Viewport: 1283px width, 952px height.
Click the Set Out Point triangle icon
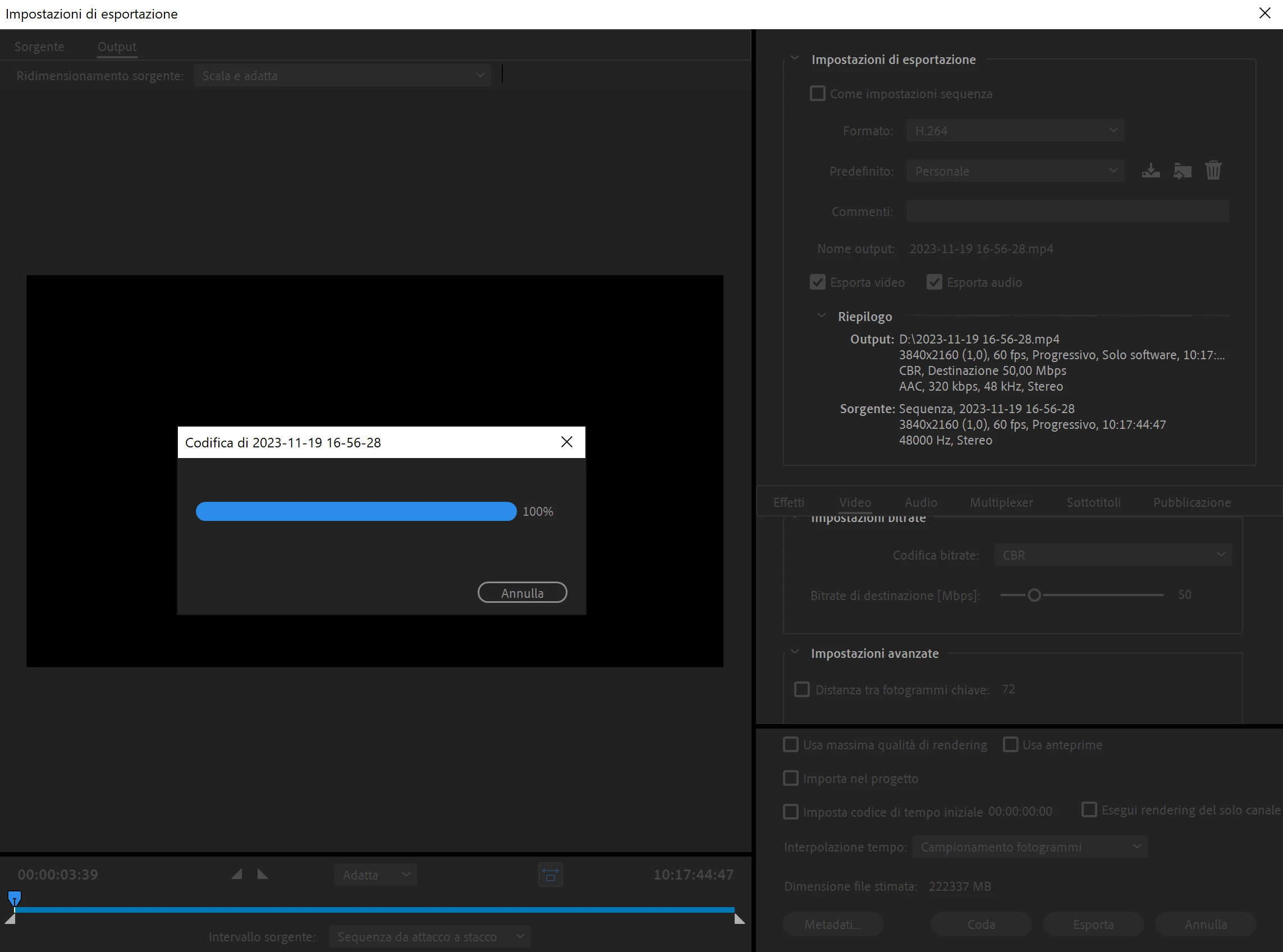click(x=263, y=874)
